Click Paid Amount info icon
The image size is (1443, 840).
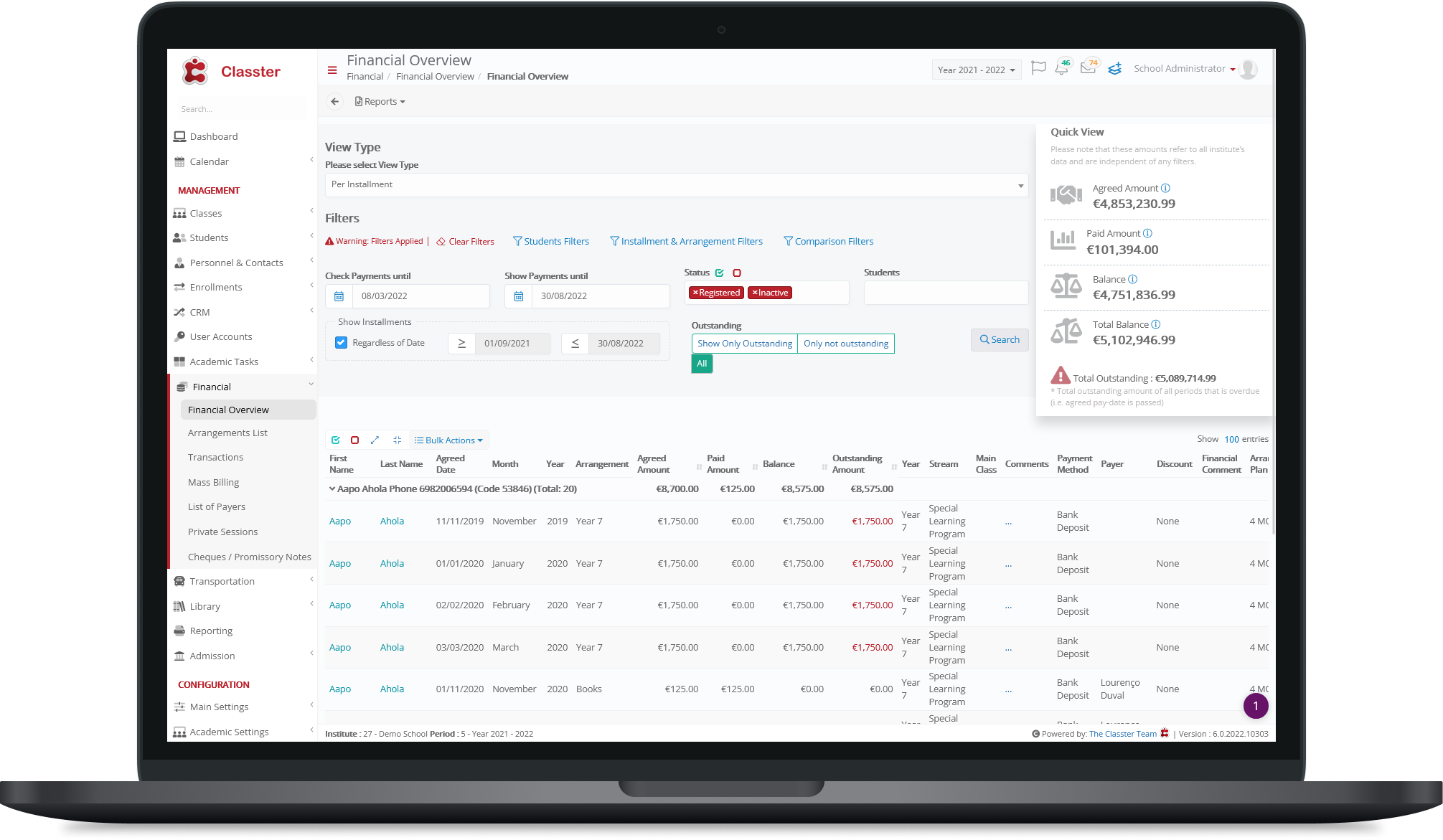[1147, 233]
